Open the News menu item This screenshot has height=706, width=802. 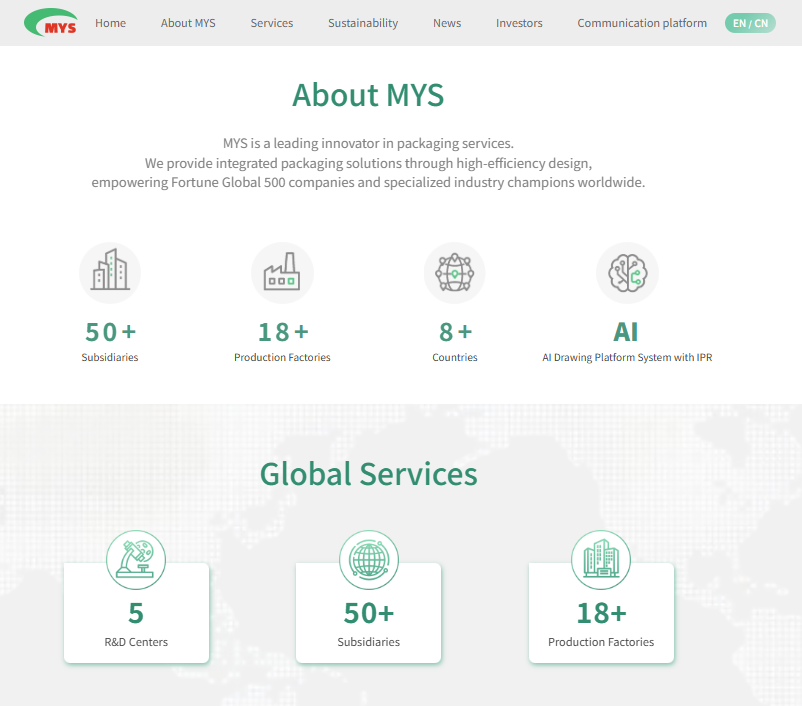(x=447, y=23)
